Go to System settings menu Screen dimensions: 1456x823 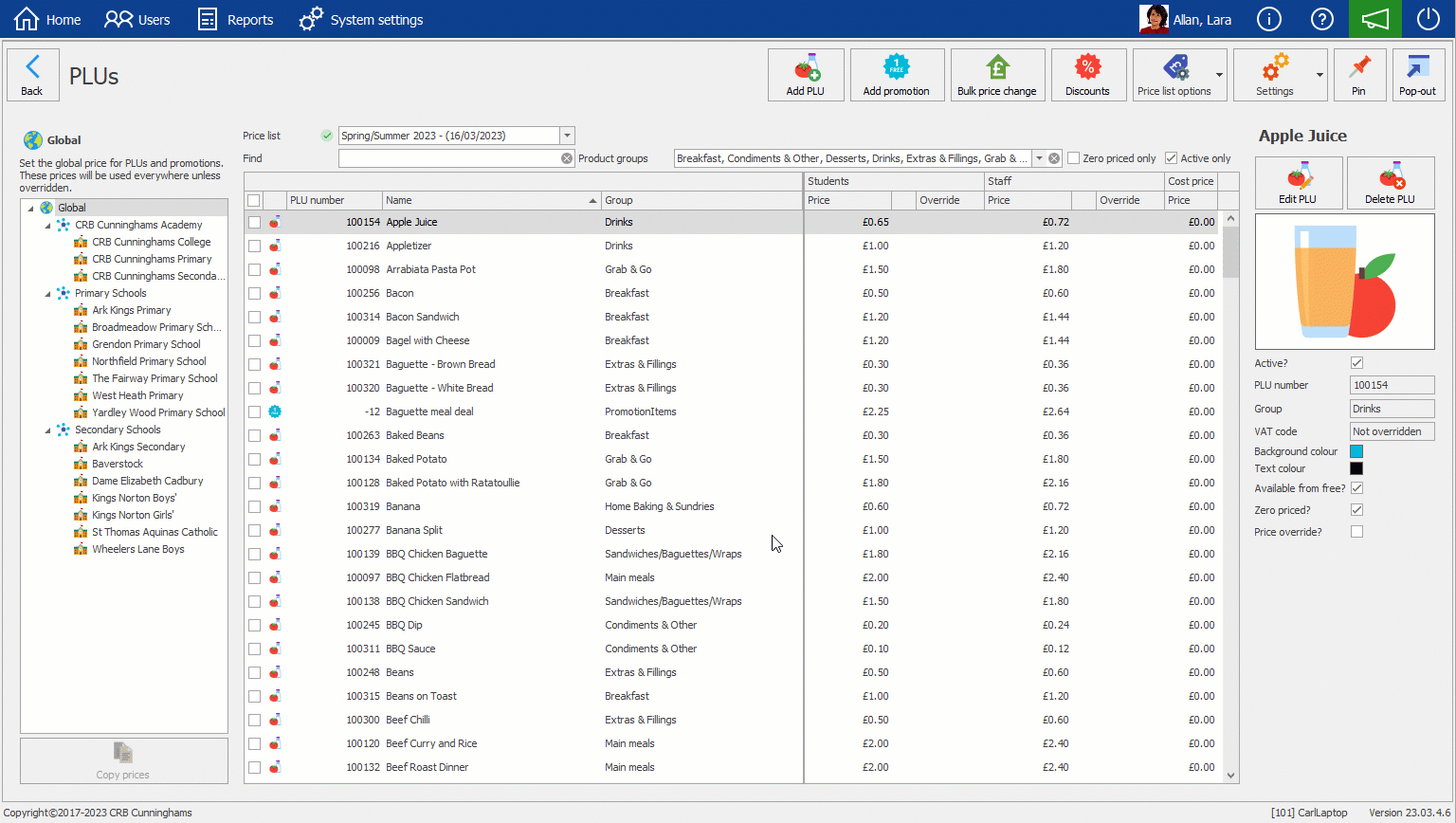click(360, 19)
